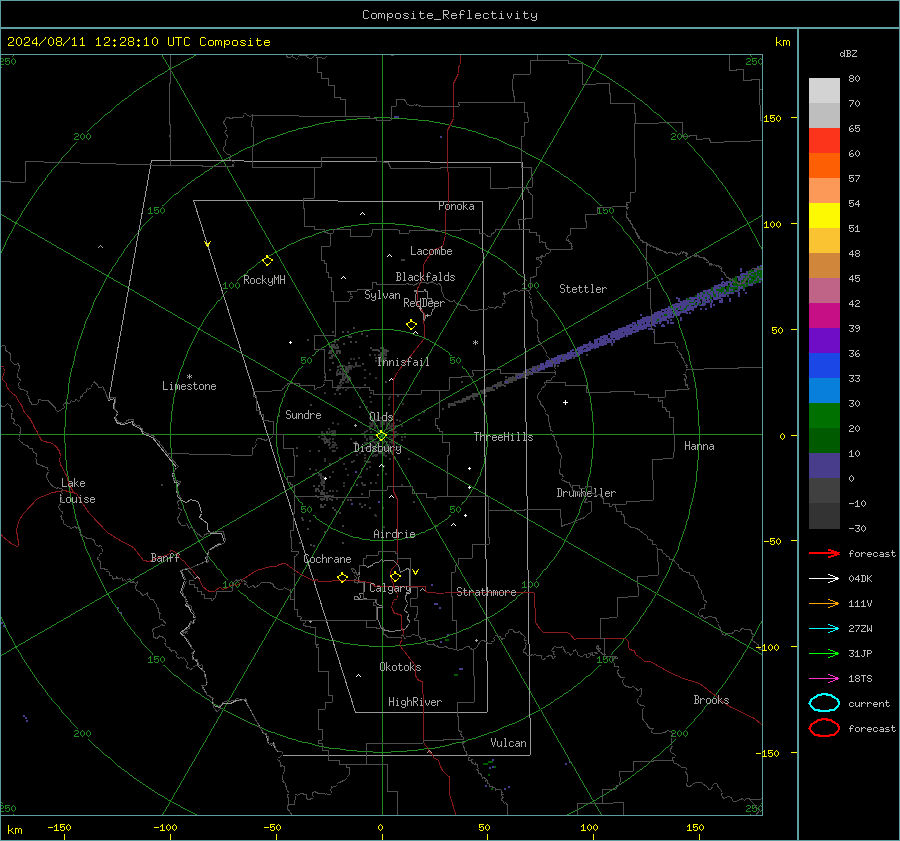
Task: Click the Ponoka city label
Action: click(456, 206)
